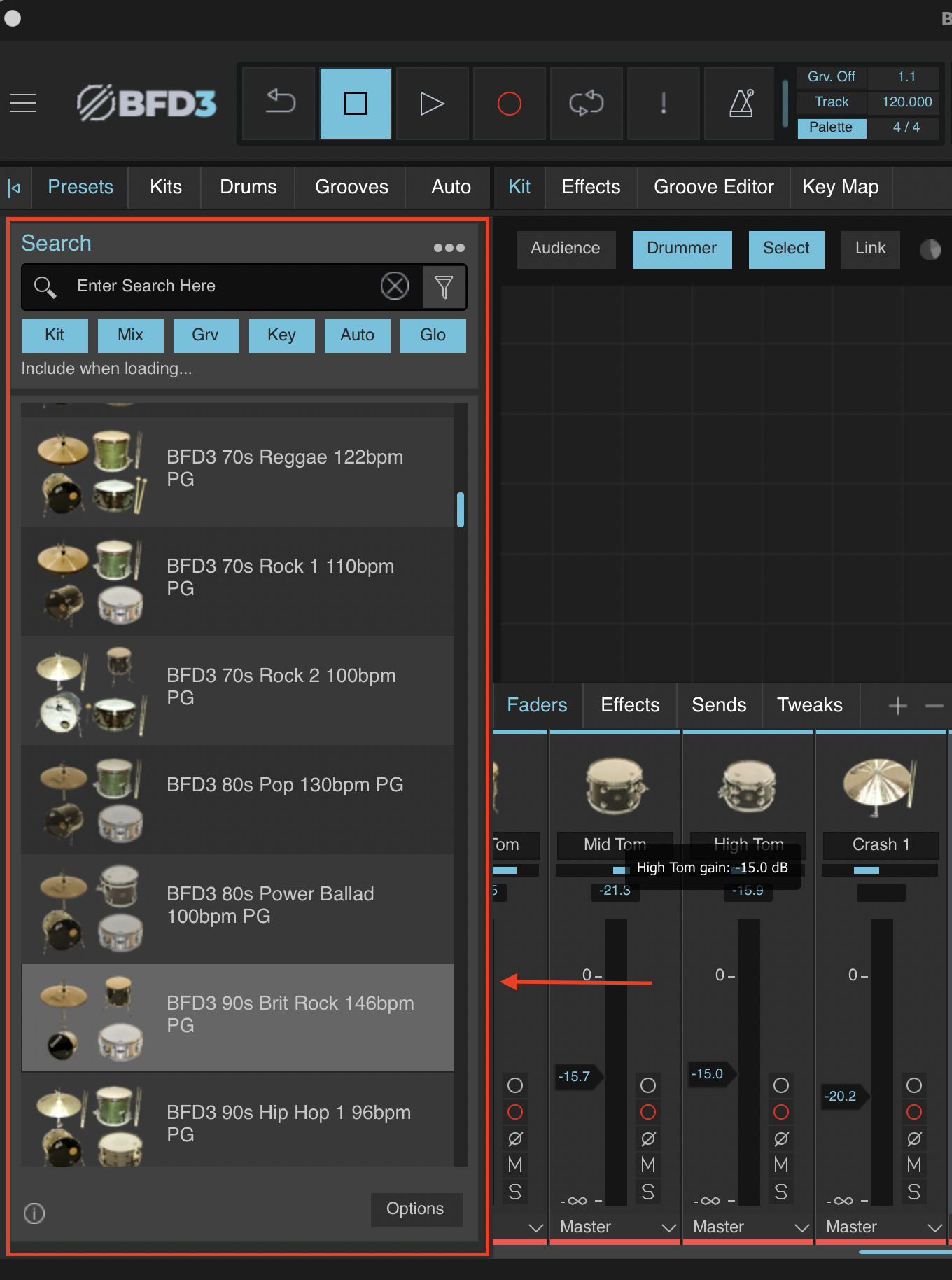This screenshot has width=952, height=1280.
Task: Select the Audience view button
Action: [566, 249]
